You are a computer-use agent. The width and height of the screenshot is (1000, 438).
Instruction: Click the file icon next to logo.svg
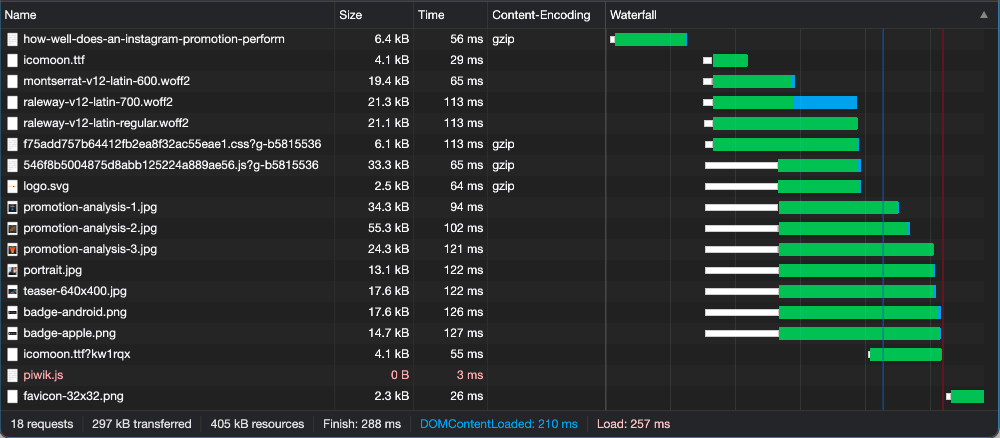pos(13,186)
